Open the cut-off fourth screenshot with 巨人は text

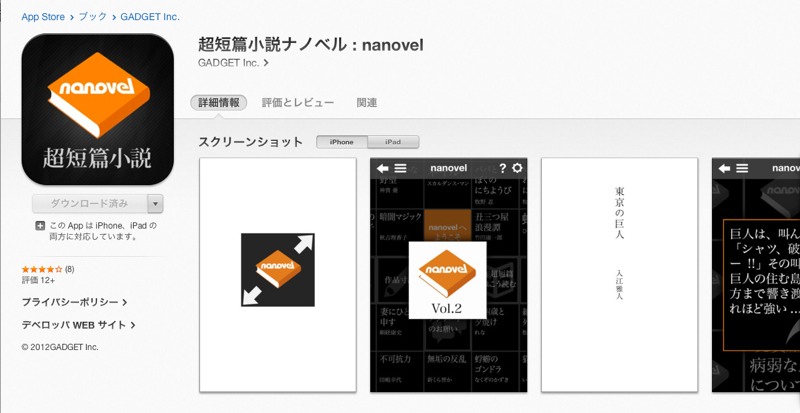pyautogui.click(x=756, y=275)
